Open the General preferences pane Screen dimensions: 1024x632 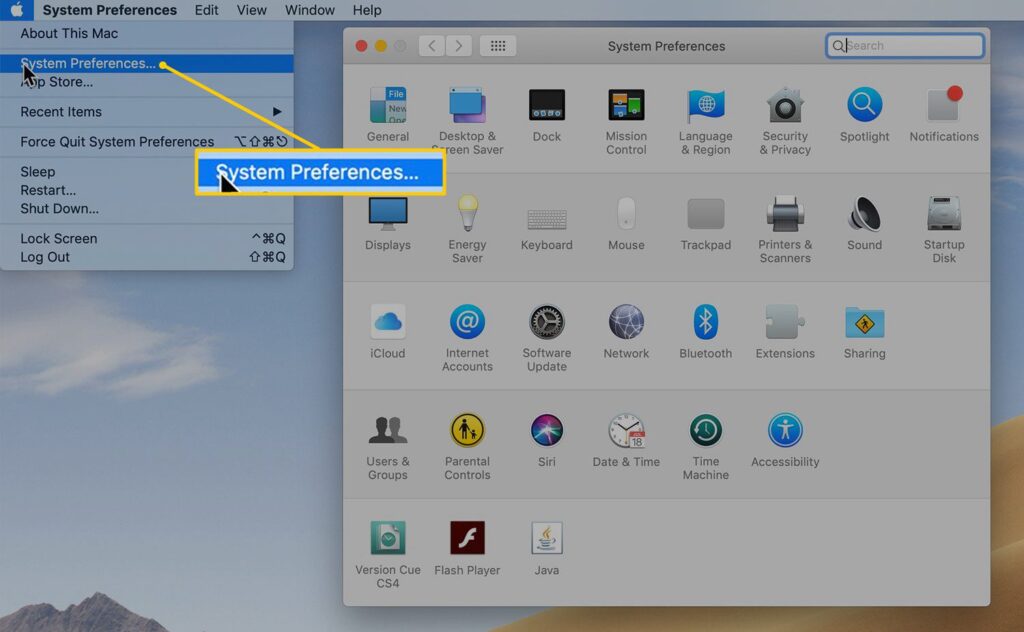click(x=387, y=104)
